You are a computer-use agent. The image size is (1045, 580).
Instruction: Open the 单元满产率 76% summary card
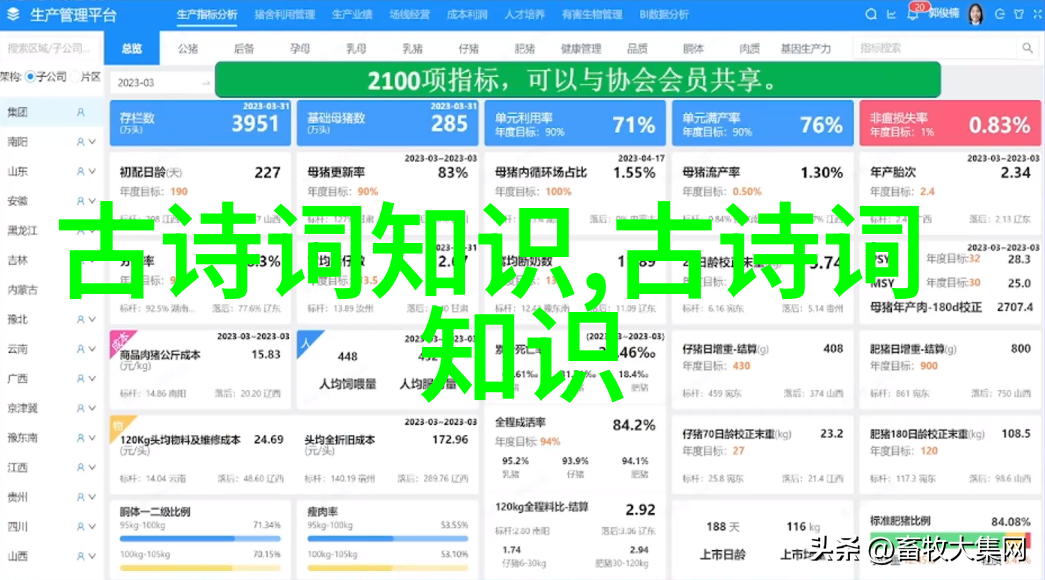[762, 123]
